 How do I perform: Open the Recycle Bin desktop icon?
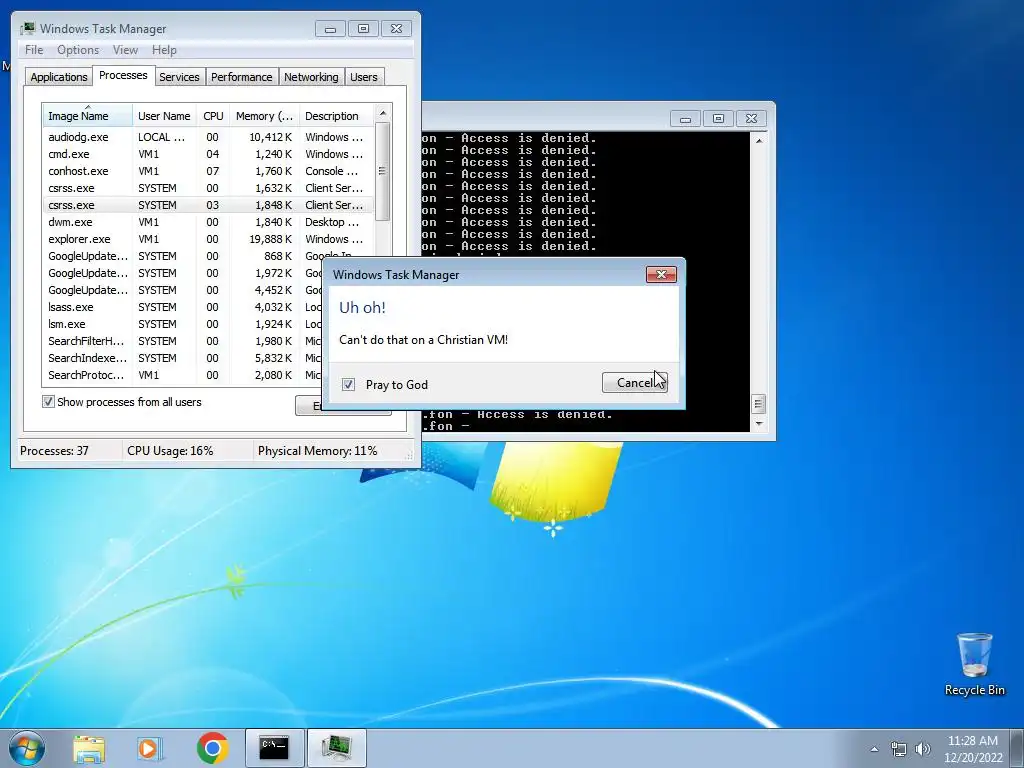coord(974,664)
